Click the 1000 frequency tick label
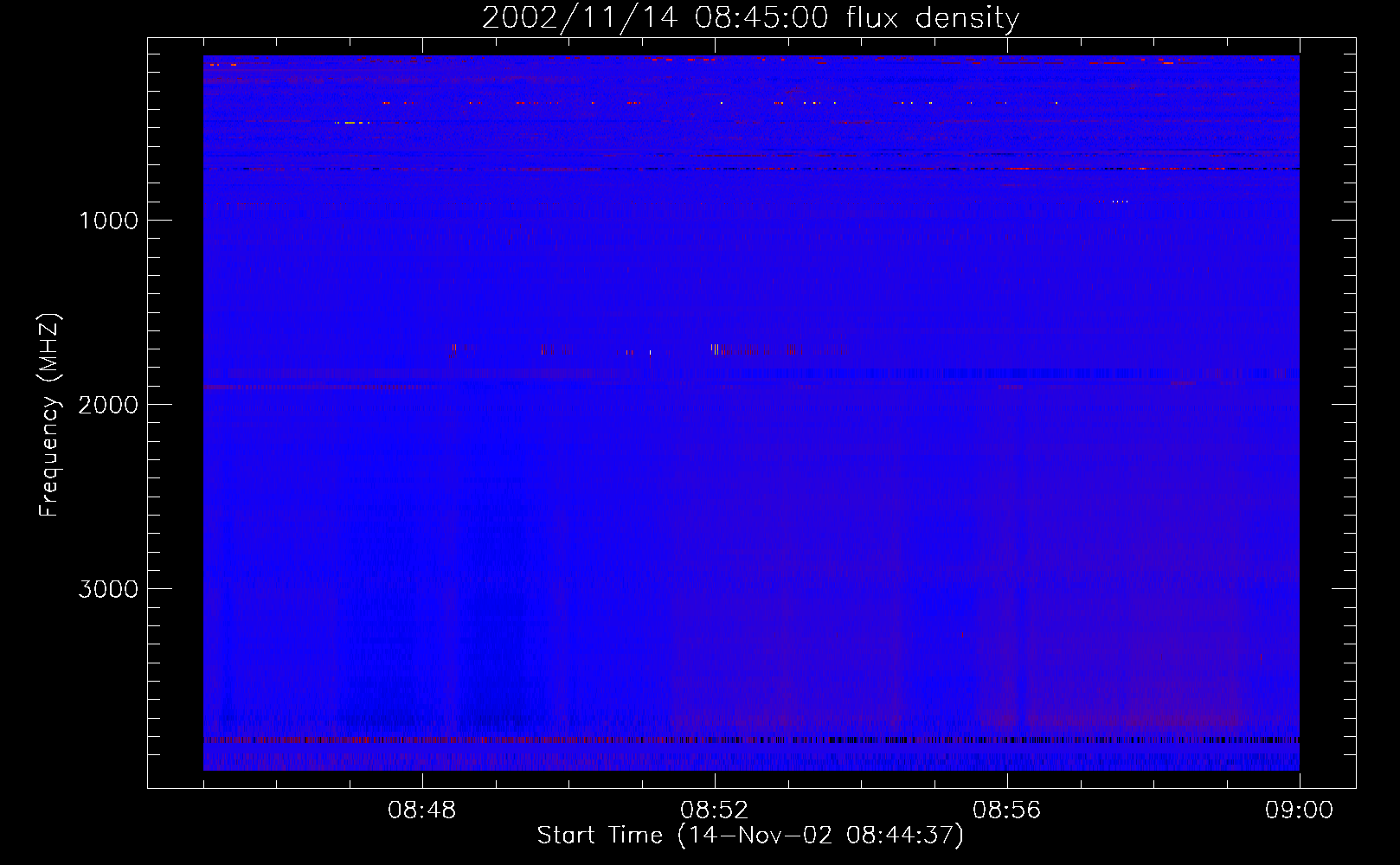The height and width of the screenshot is (865, 1400). 108,221
